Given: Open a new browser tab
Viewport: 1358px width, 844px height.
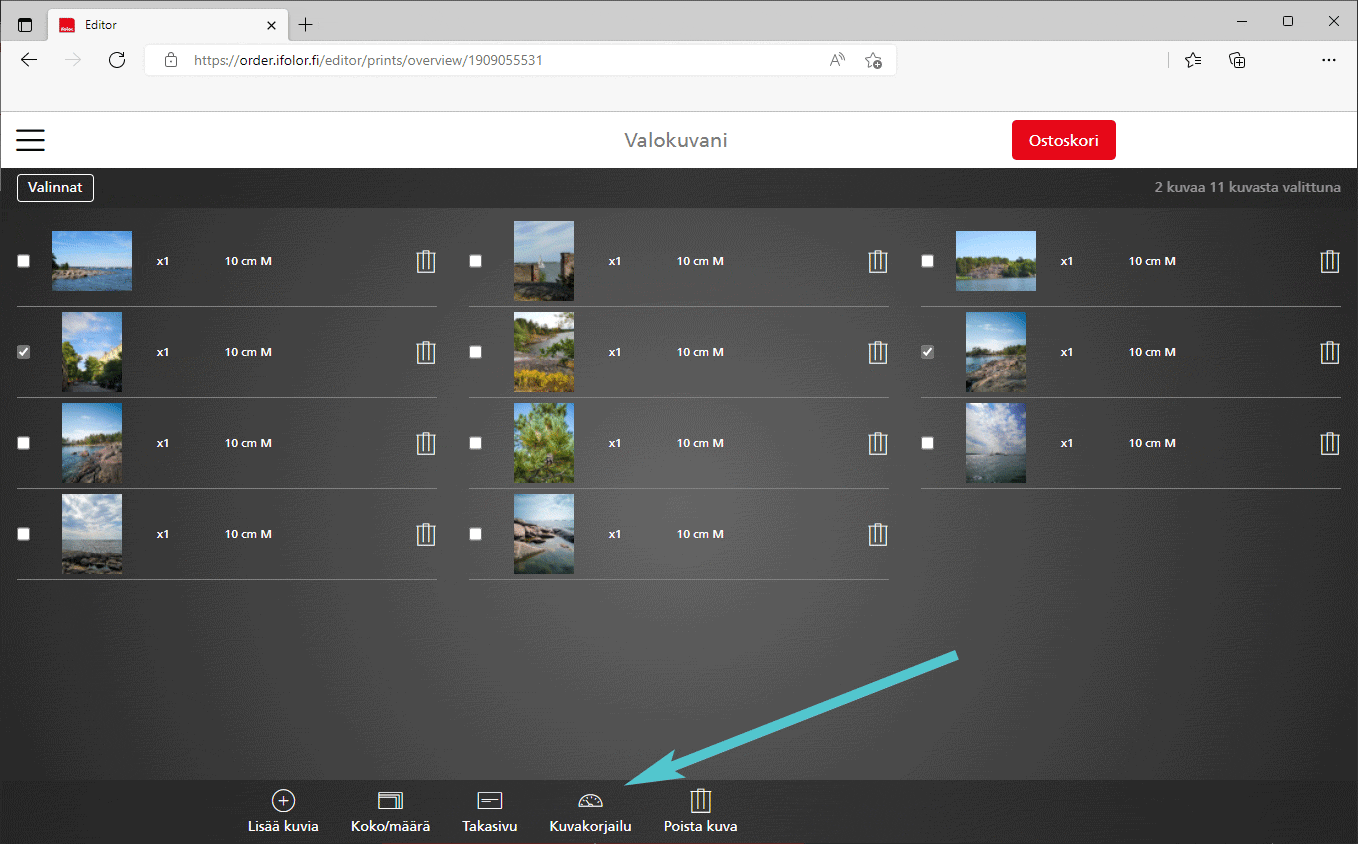Looking at the screenshot, I should point(306,25).
